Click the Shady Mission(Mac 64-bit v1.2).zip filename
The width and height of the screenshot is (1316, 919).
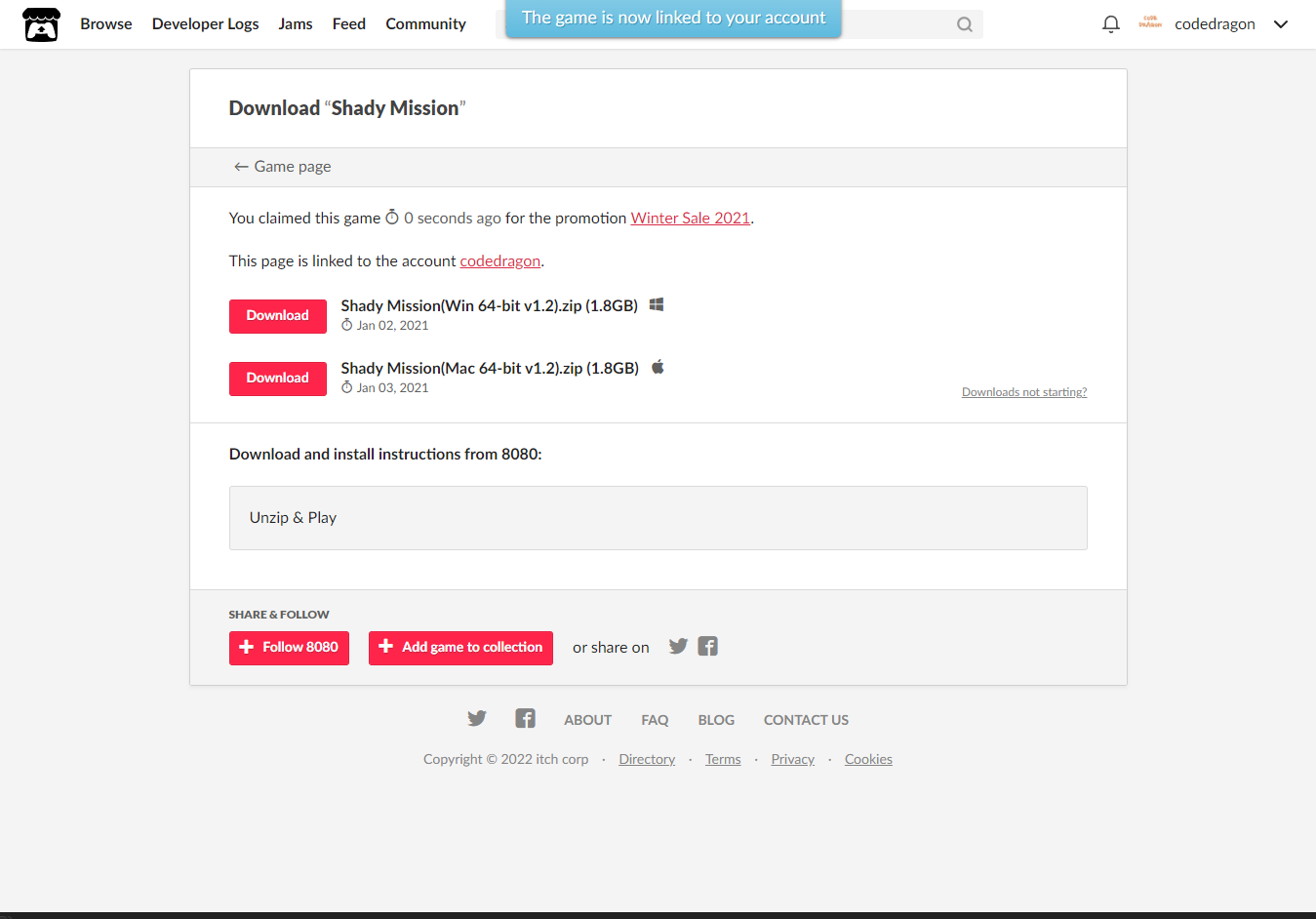click(490, 368)
